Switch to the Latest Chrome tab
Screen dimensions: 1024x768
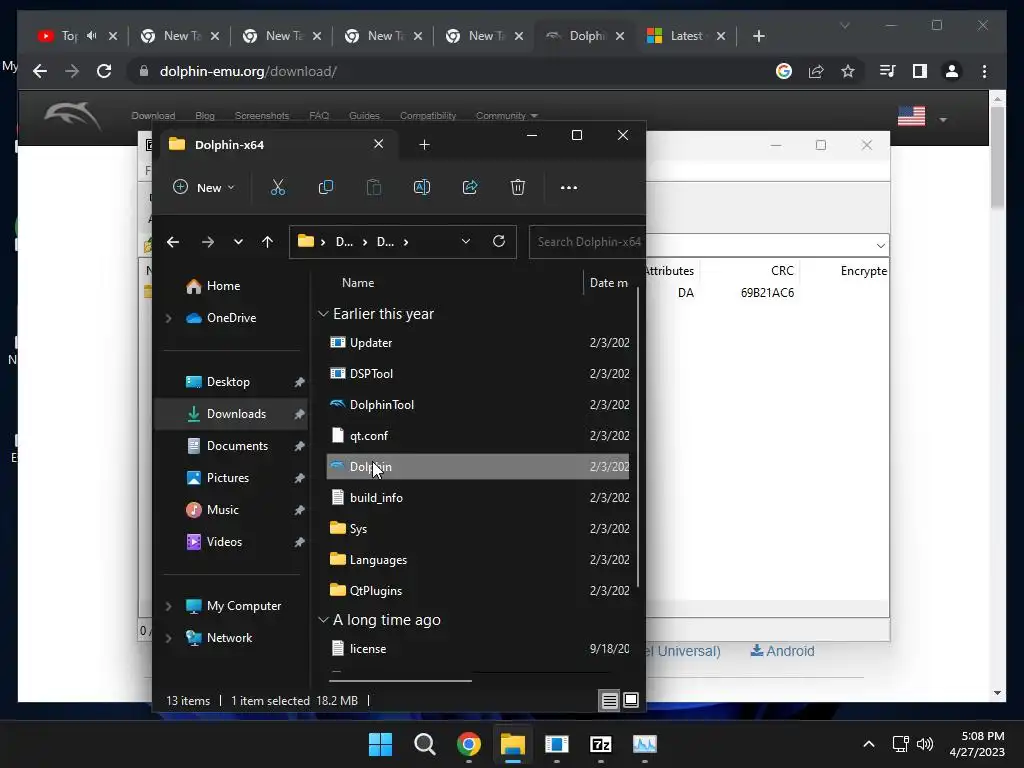(x=686, y=36)
